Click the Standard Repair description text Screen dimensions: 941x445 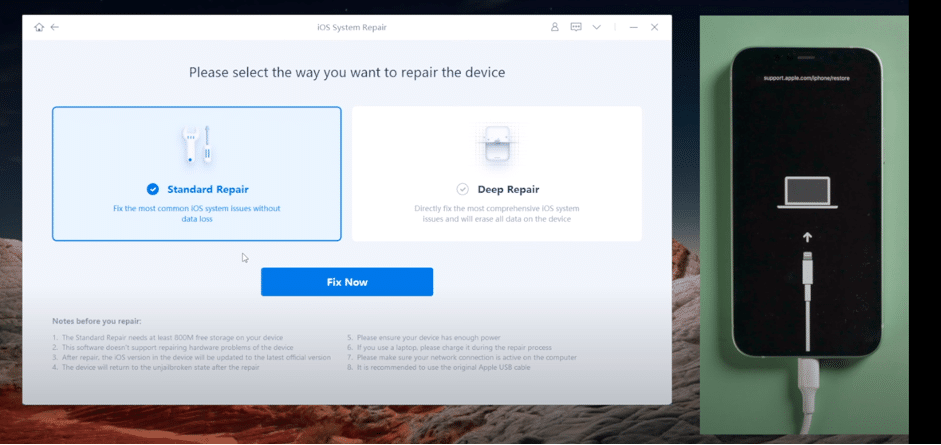[196, 213]
